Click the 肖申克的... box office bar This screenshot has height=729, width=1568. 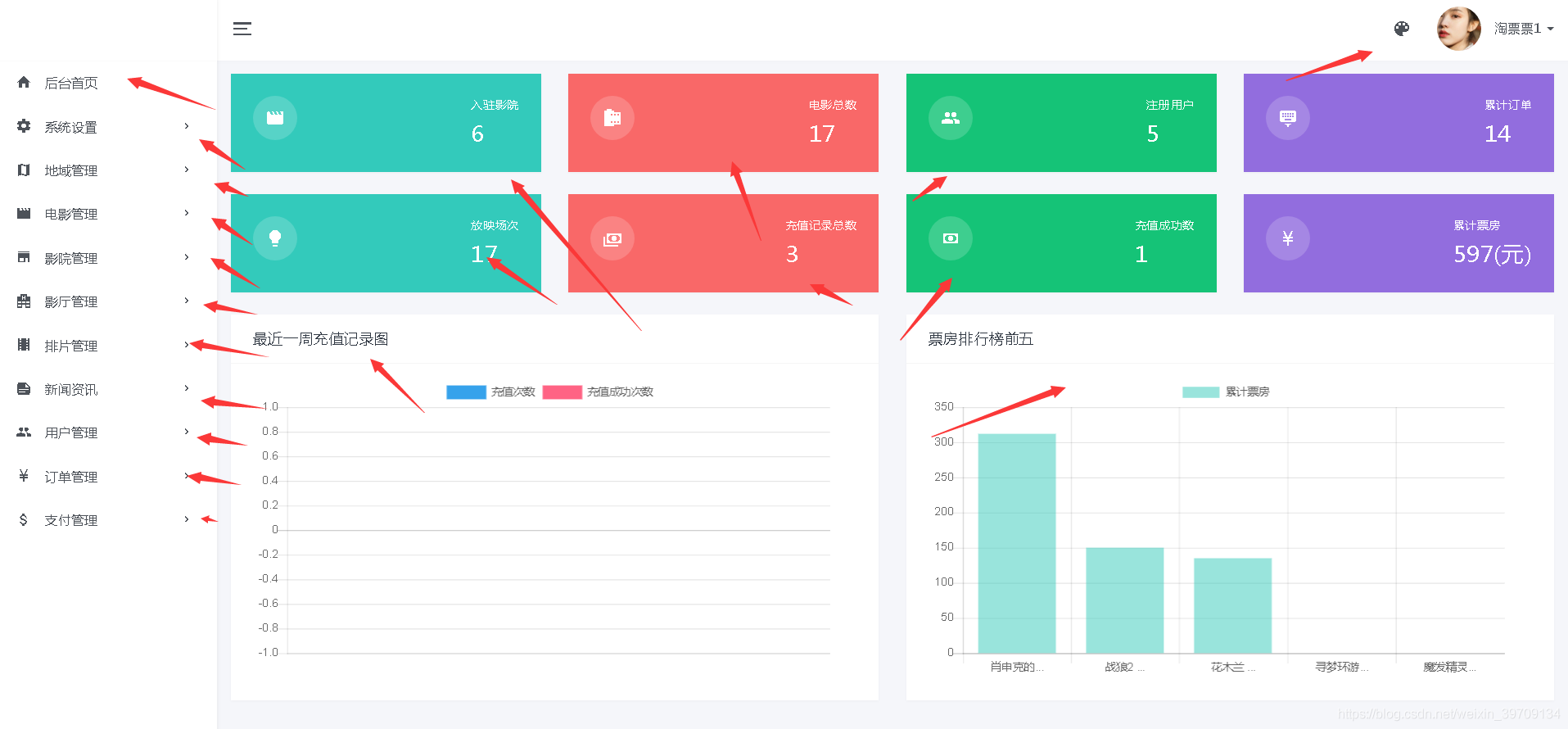click(1017, 543)
